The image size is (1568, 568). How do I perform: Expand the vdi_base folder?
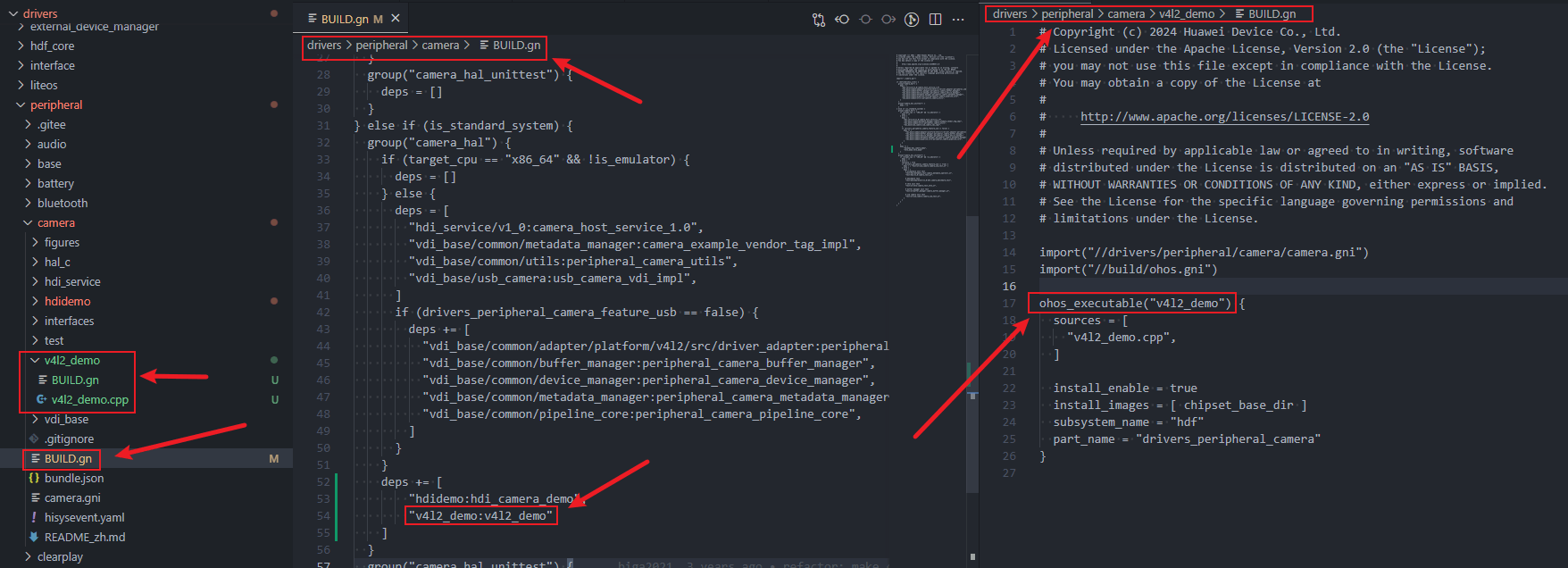coord(35,419)
